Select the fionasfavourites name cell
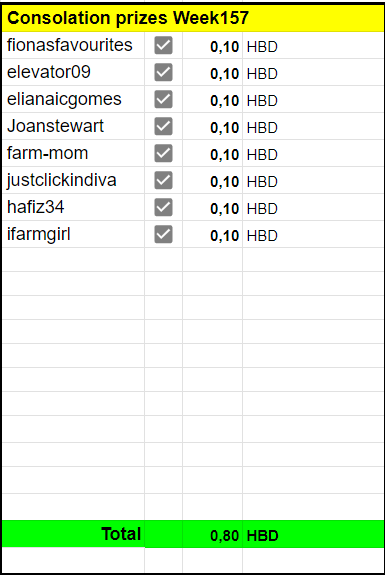This screenshot has height=575, width=385. [73, 45]
